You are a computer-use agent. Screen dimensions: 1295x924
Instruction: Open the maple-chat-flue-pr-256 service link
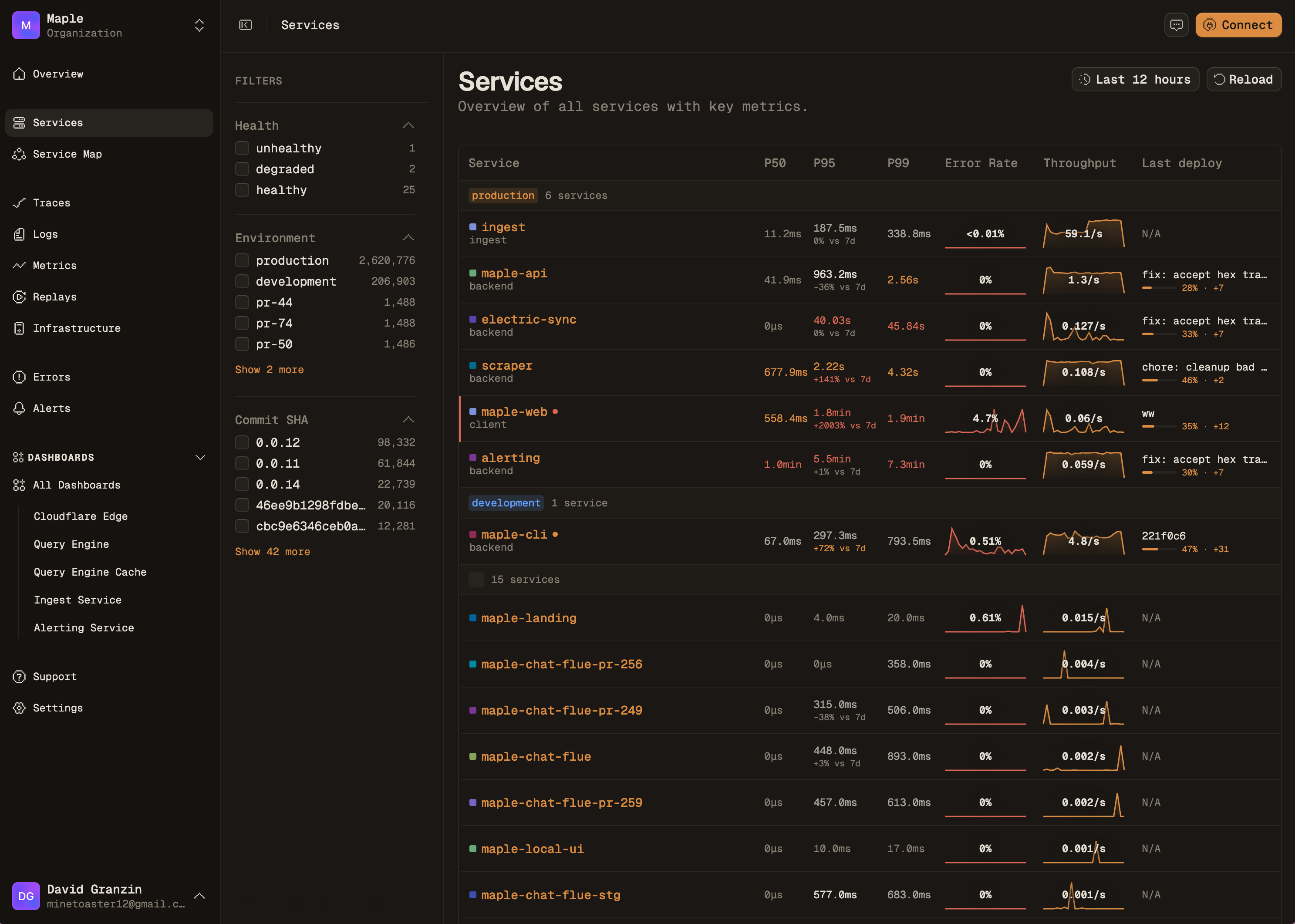[x=562, y=664]
